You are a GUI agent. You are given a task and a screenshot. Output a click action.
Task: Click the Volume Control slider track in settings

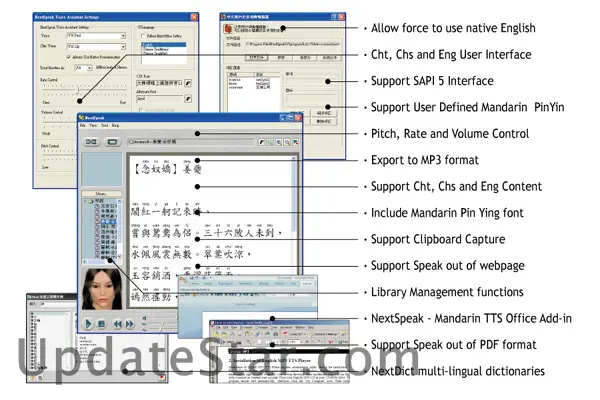(59, 122)
